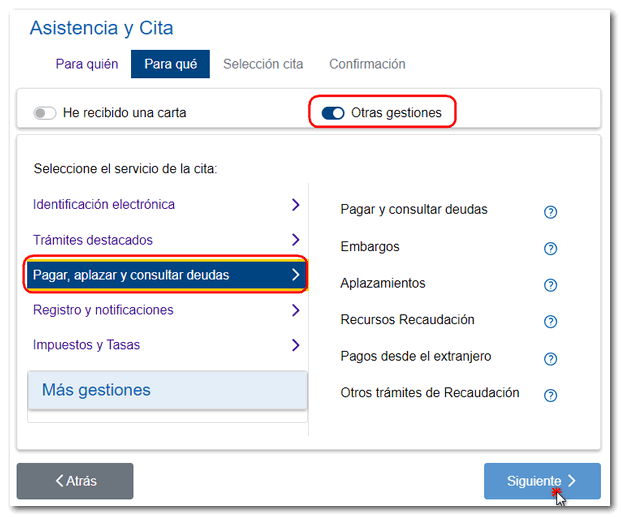Choose Recursos Recaudación option
Viewport: 621px width, 517px height.
(407, 319)
